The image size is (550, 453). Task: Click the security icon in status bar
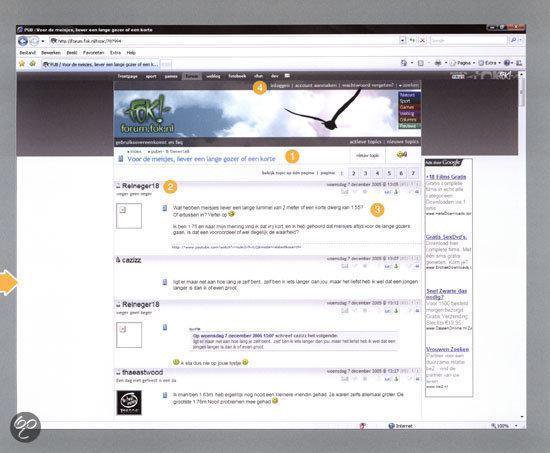(363, 426)
